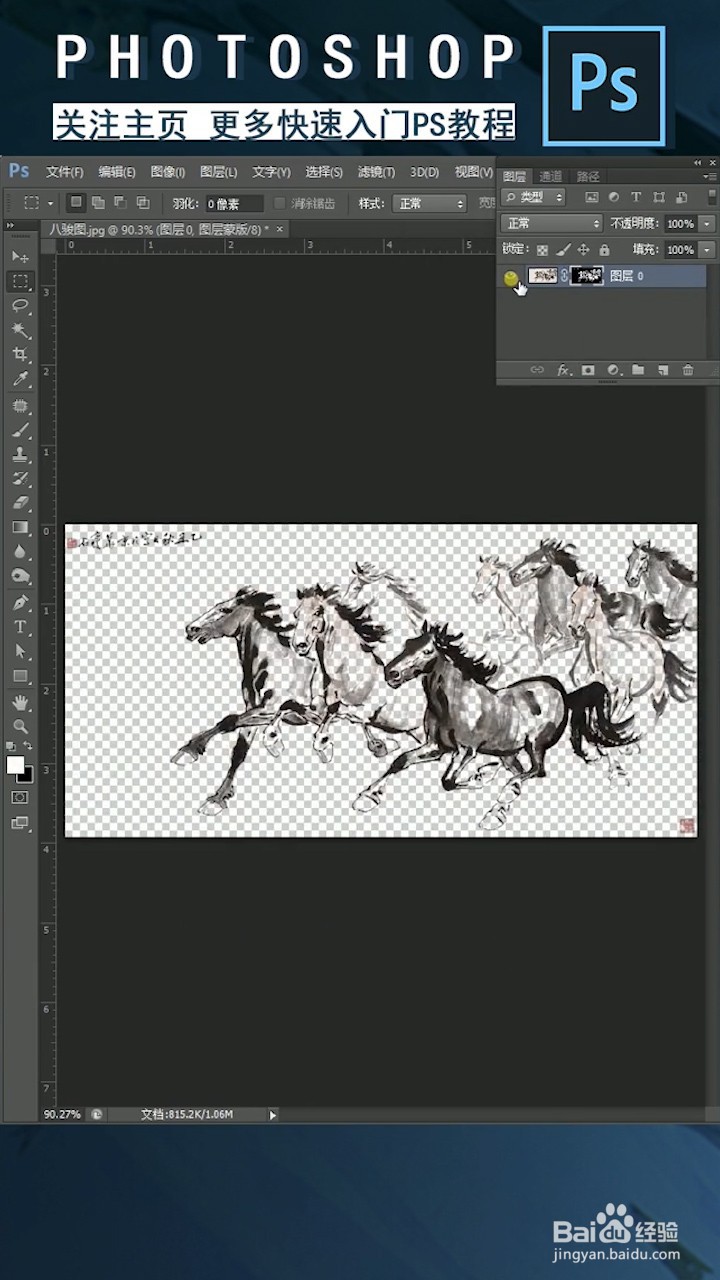The height and width of the screenshot is (1280, 720).
Task: Add layer mask button in Layers panel
Action: pos(588,370)
